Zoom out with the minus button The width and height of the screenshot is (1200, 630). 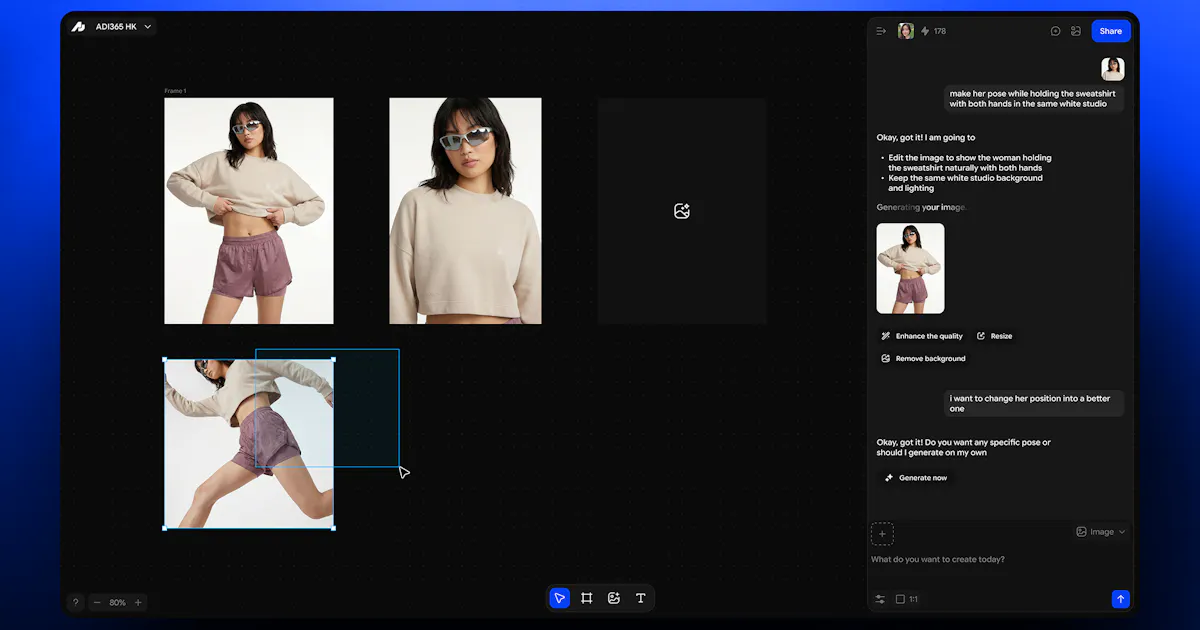(97, 602)
